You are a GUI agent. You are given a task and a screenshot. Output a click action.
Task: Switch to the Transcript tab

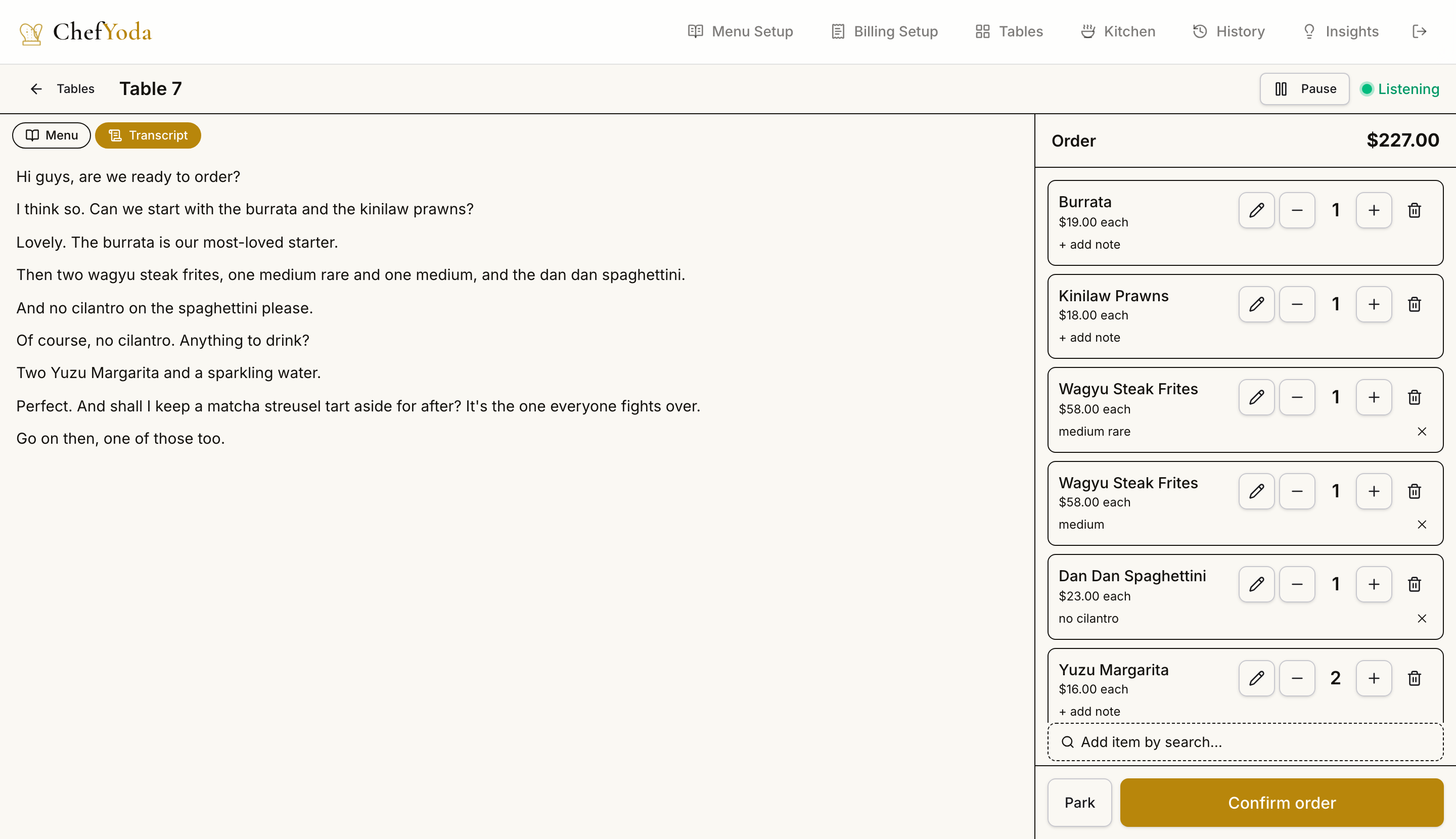[x=148, y=135]
